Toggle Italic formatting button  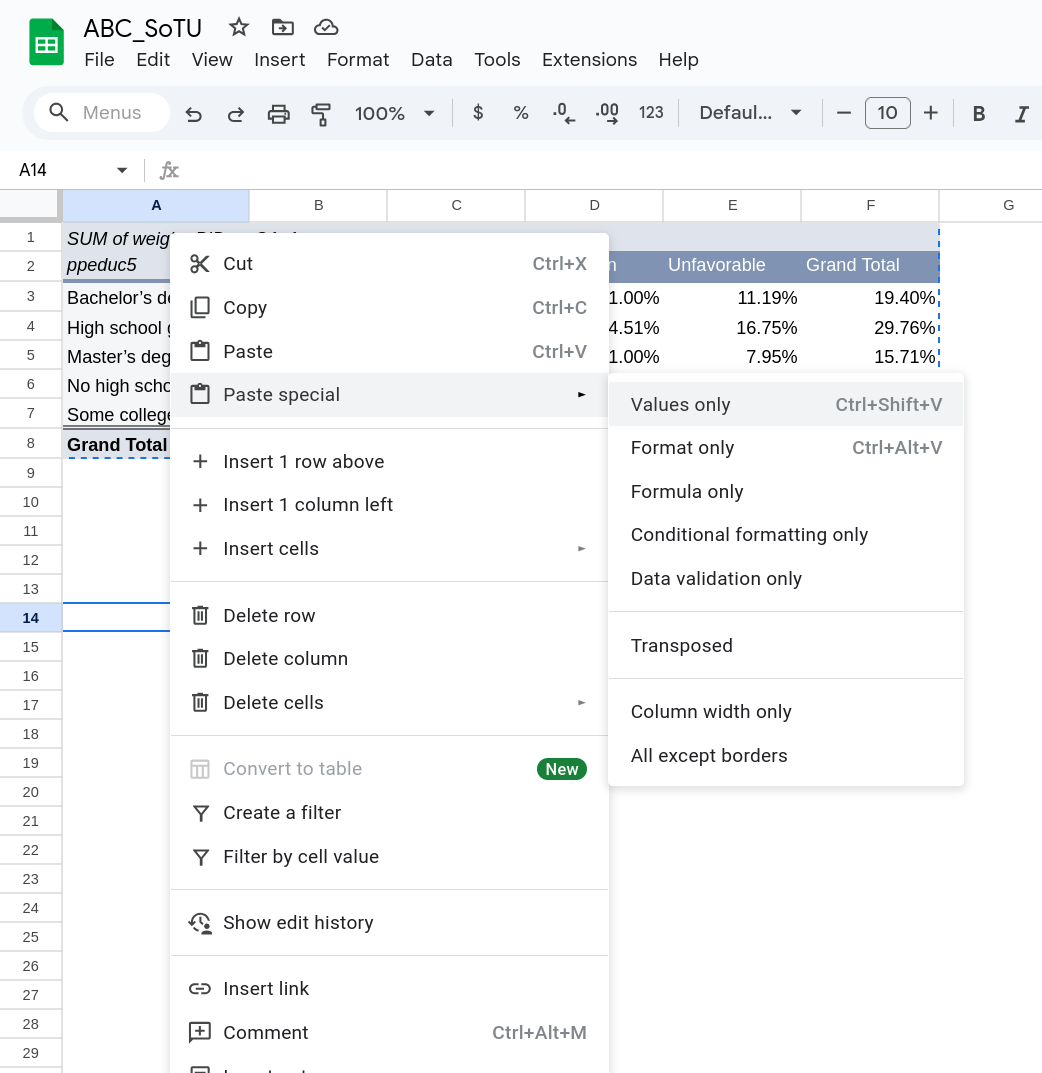point(1021,114)
